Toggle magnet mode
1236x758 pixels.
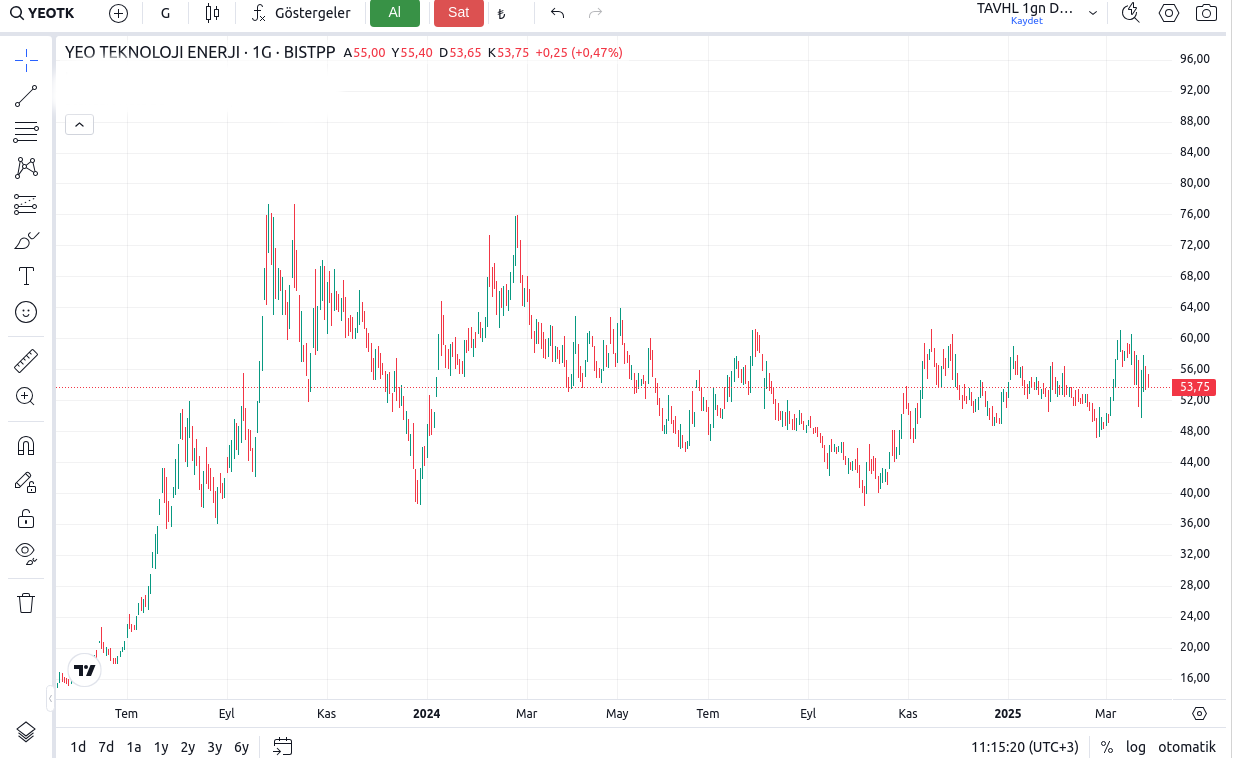tap(26, 445)
